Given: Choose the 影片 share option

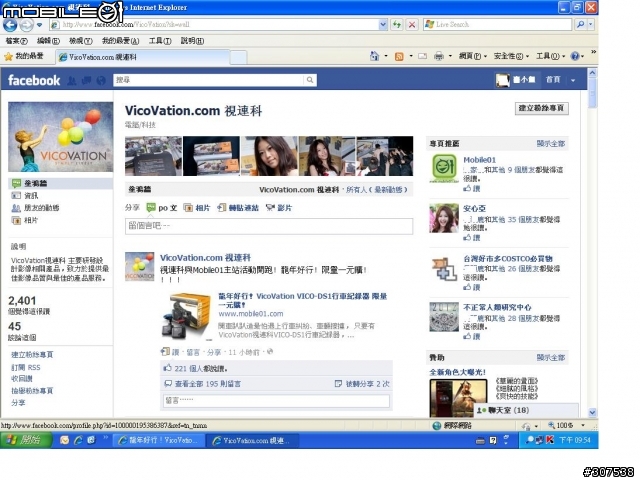Looking at the screenshot, I should (279, 208).
